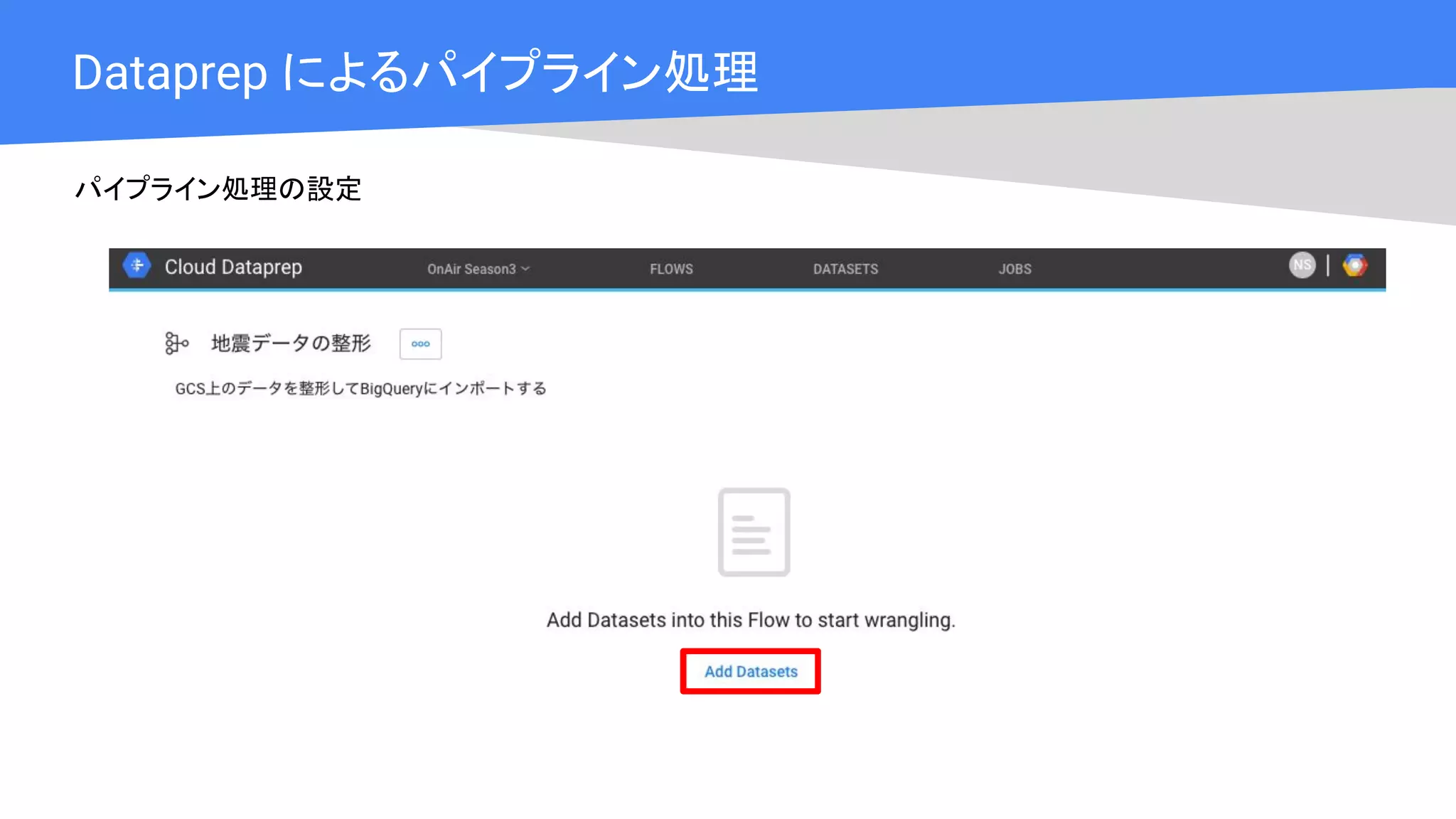
Task: Go to the JOBS tab
Action: 1015,269
